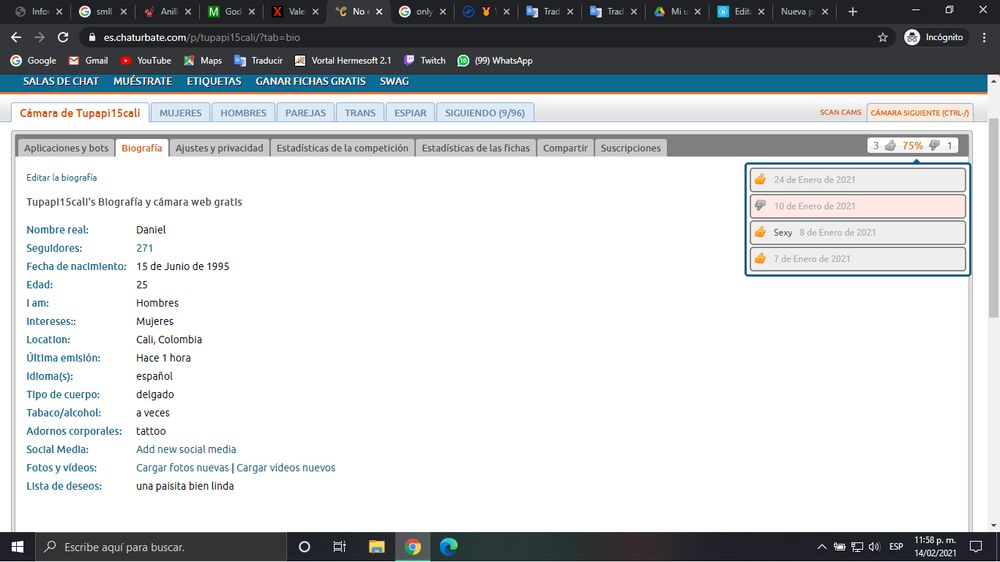
Task: Click the thumbs-up icon beside the 3 count
Action: pyautogui.click(x=890, y=145)
